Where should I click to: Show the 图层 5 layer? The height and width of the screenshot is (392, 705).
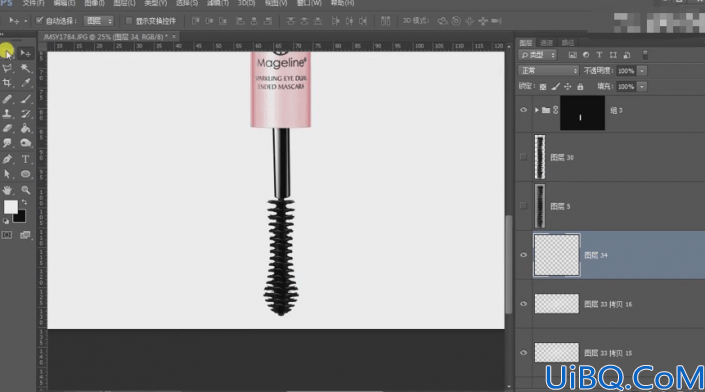(x=523, y=206)
